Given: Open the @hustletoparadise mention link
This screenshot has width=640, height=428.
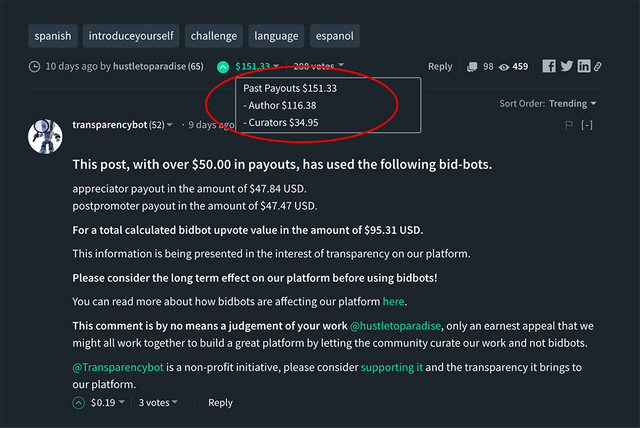Looking at the screenshot, I should [x=396, y=326].
